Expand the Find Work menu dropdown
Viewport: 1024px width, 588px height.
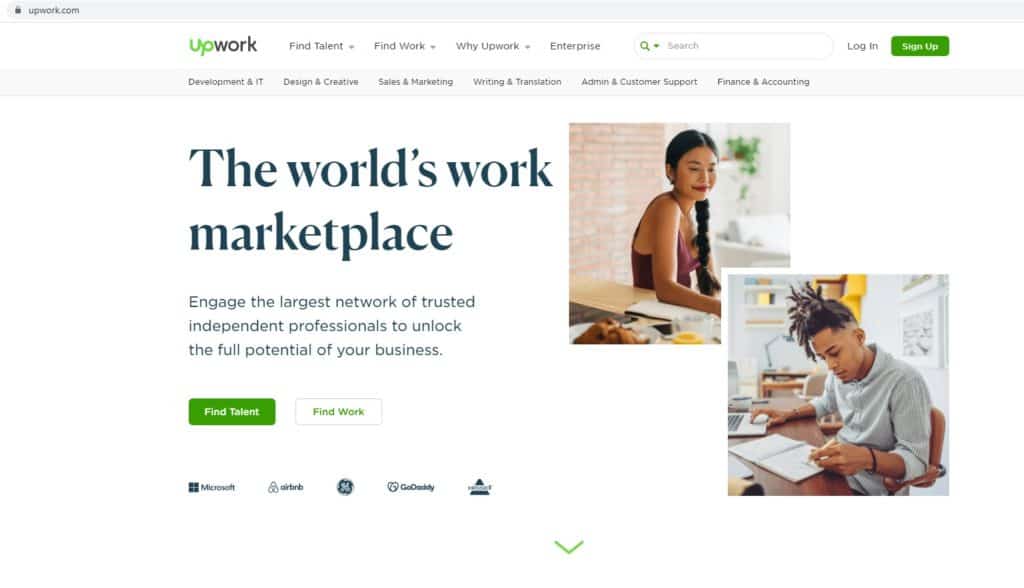coord(404,46)
